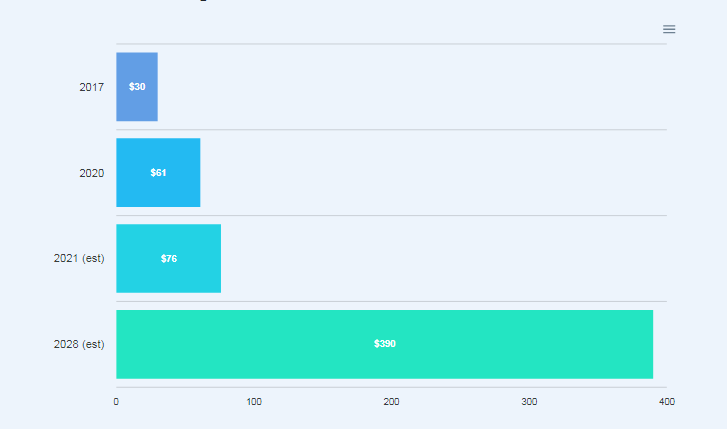Click the $30 data label
This screenshot has width=727, height=429.
[x=137, y=87]
